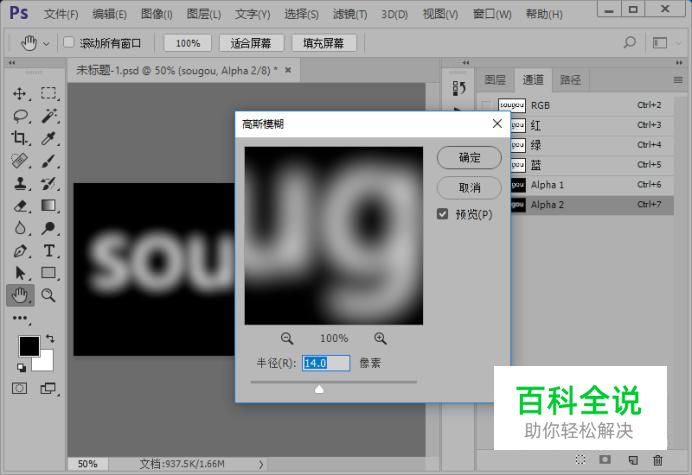The height and width of the screenshot is (475, 692).
Task: Click the 100% zoom button
Action: point(188,43)
